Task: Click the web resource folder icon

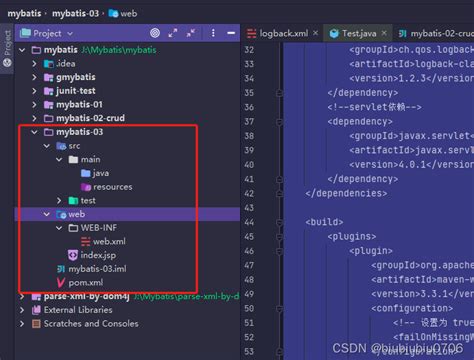Action: (x=61, y=214)
